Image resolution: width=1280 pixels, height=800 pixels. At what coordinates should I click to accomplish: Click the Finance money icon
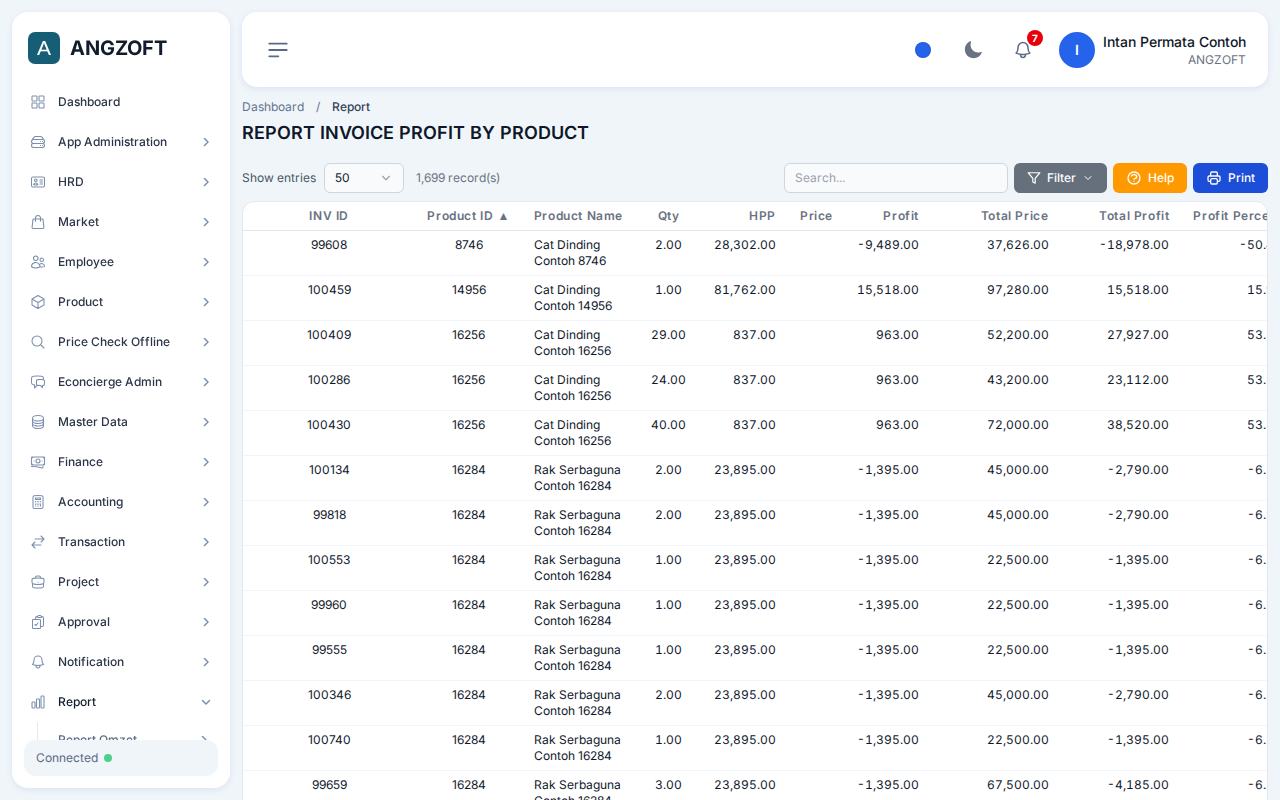coord(38,462)
